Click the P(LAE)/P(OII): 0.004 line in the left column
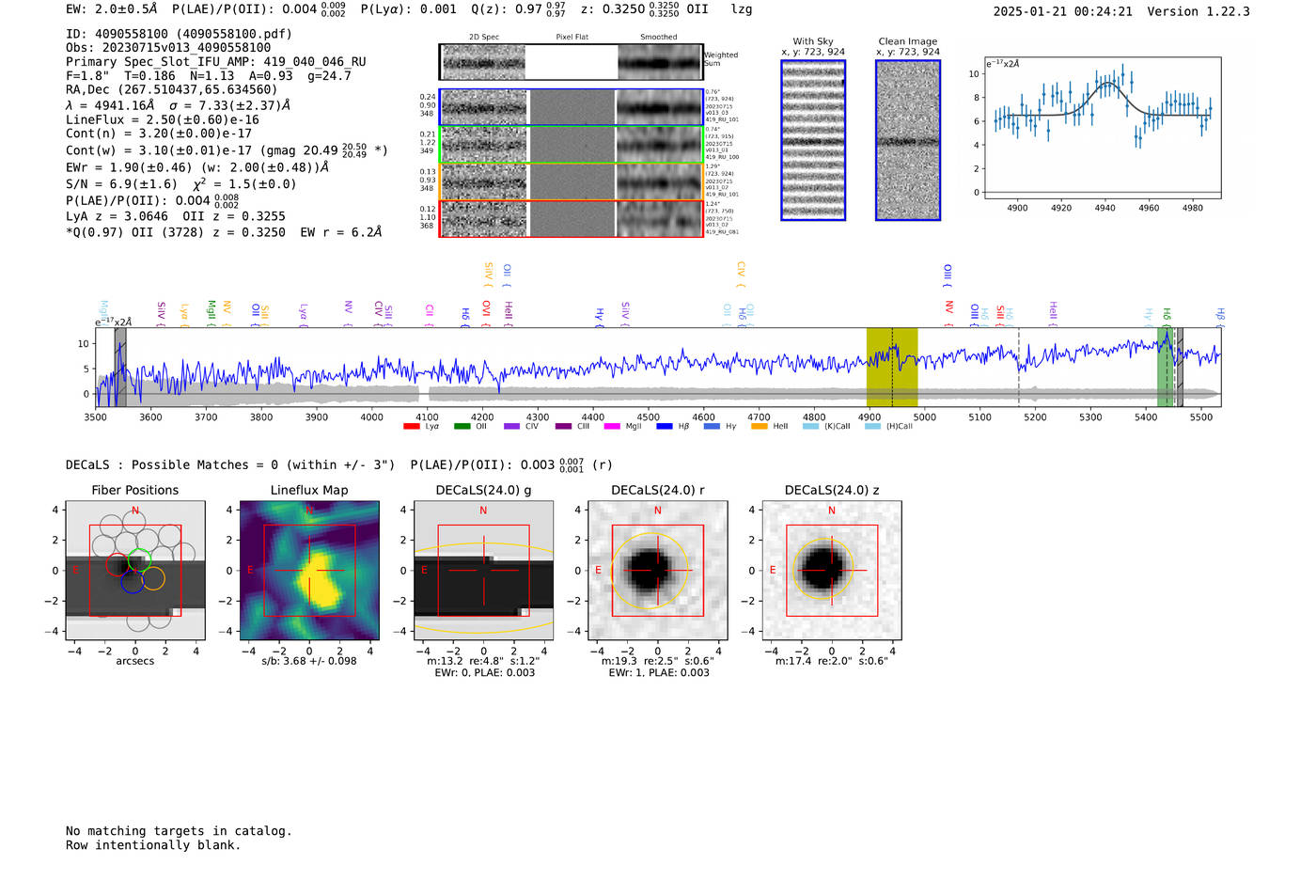 tap(152, 199)
